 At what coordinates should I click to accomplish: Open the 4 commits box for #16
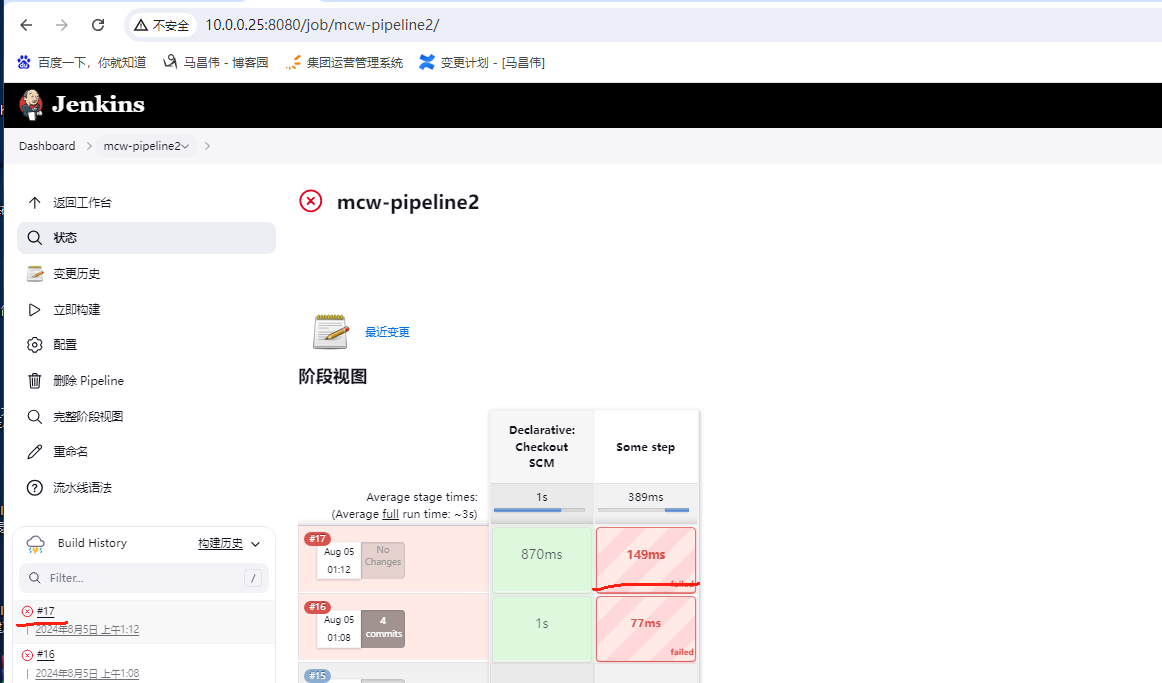[383, 628]
